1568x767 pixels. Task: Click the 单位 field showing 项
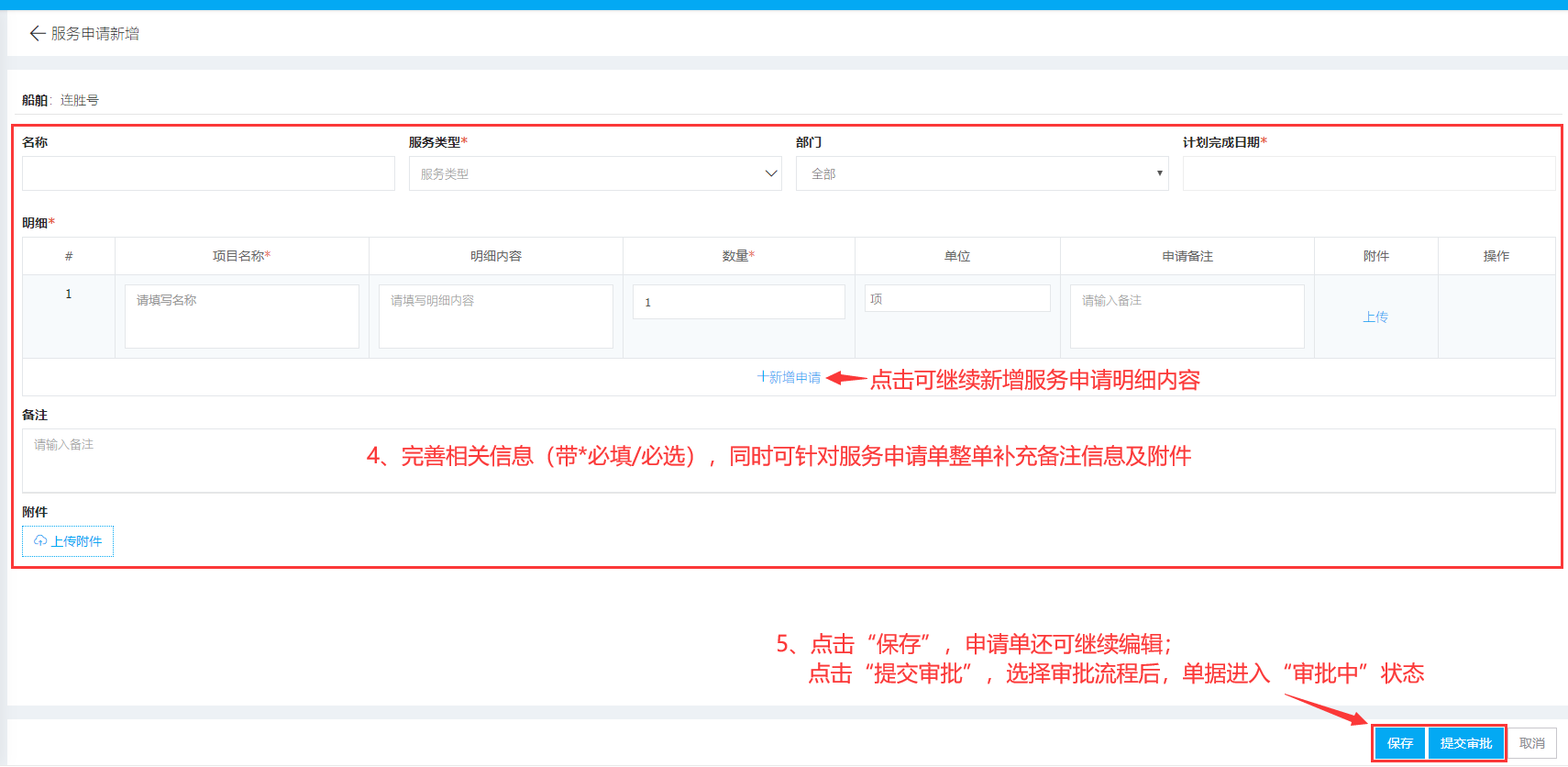[x=957, y=298]
